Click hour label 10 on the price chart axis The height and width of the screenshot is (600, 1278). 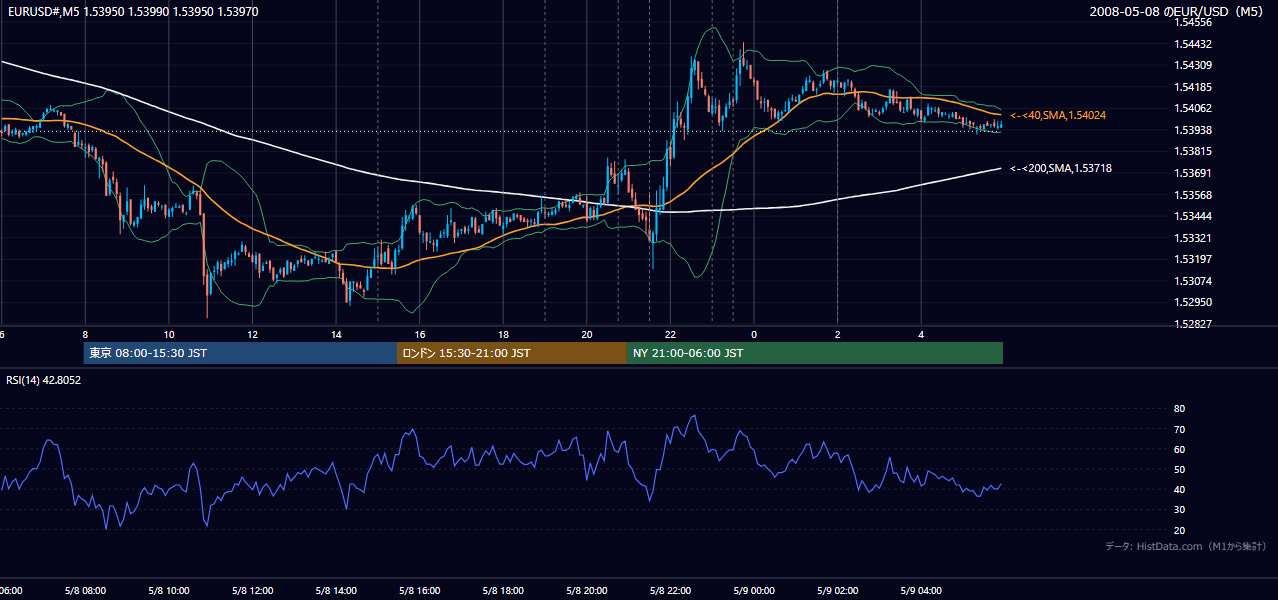(169, 335)
